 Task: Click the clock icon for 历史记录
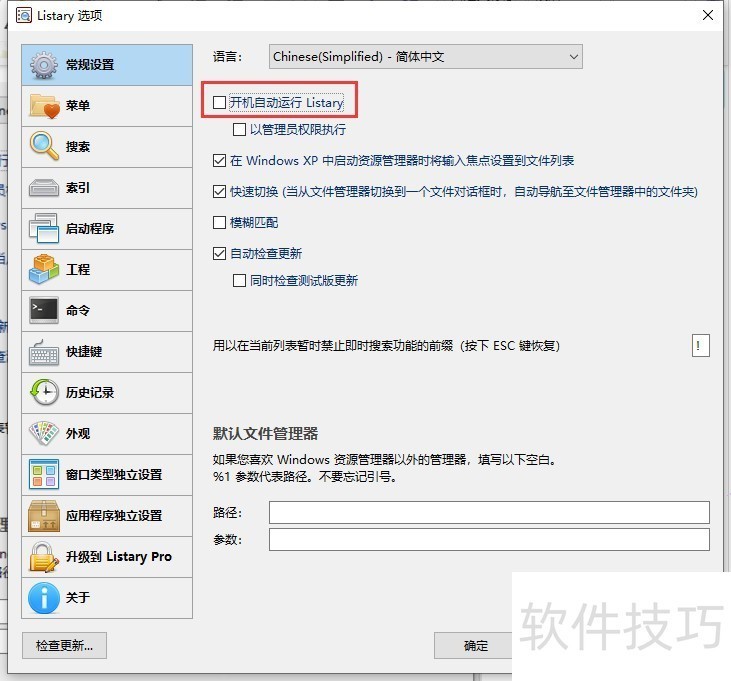44,392
